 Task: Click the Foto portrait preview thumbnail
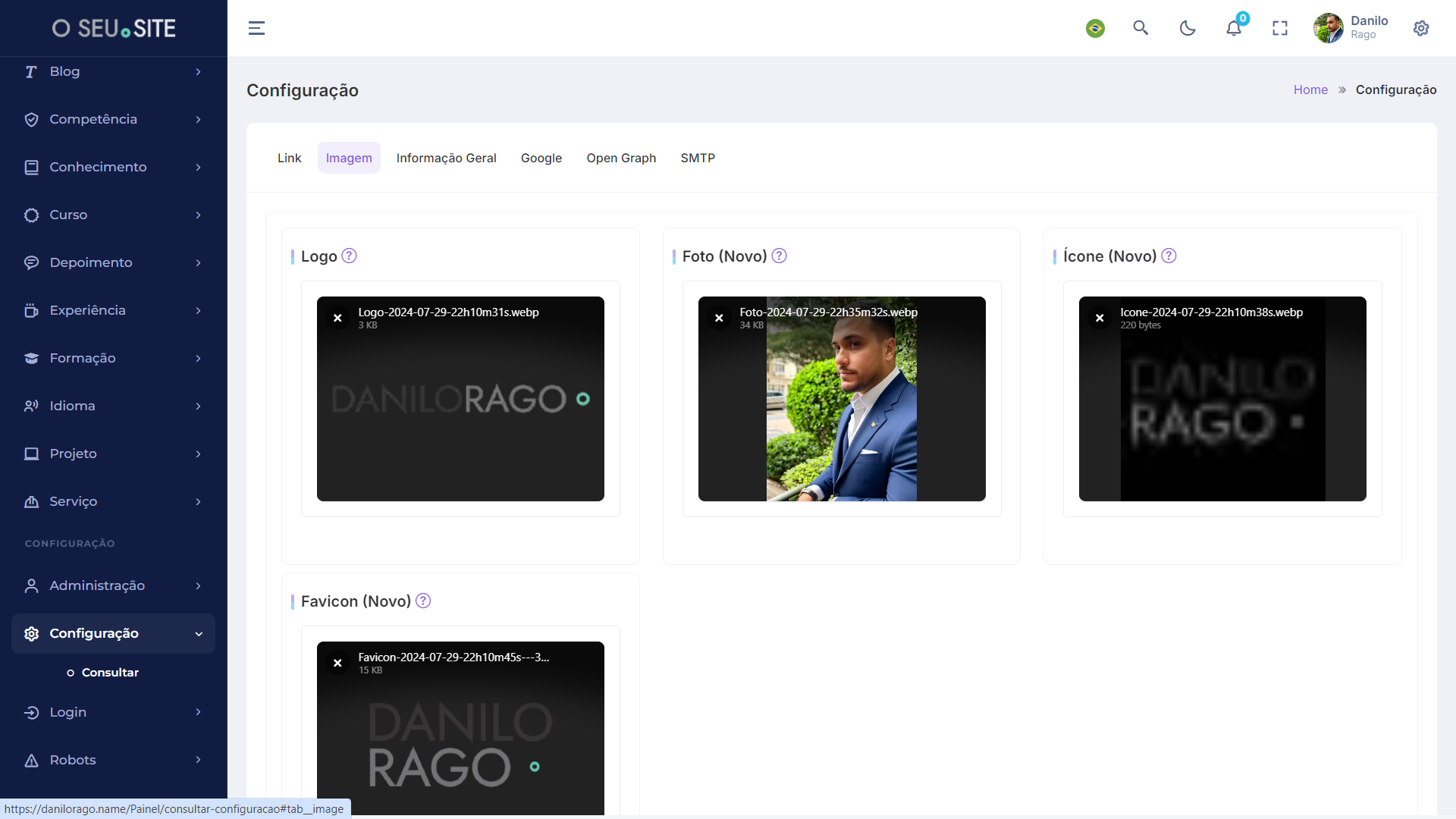pos(842,399)
